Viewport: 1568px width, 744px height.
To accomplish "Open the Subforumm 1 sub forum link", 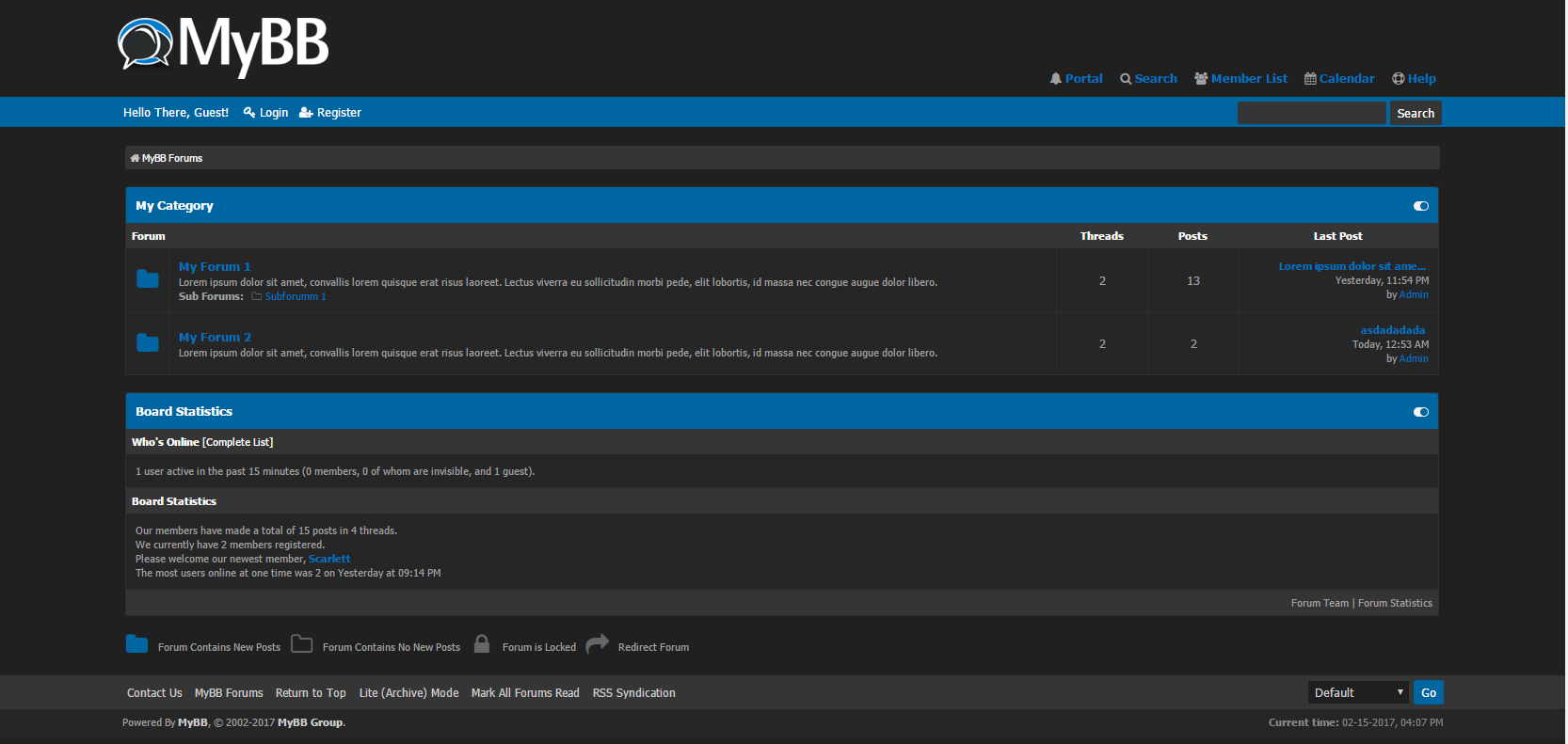I will click(x=296, y=297).
